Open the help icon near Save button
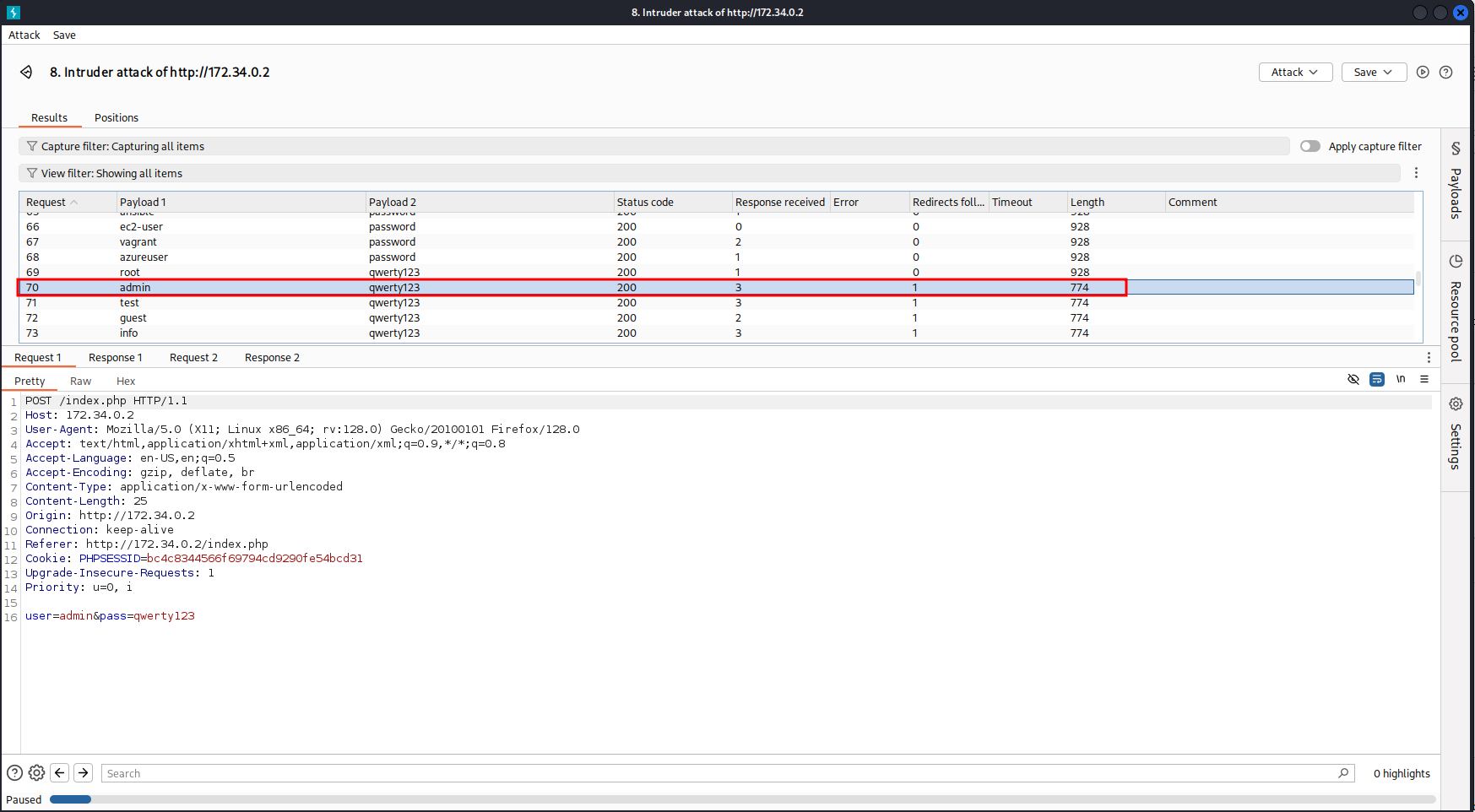 (x=1445, y=72)
